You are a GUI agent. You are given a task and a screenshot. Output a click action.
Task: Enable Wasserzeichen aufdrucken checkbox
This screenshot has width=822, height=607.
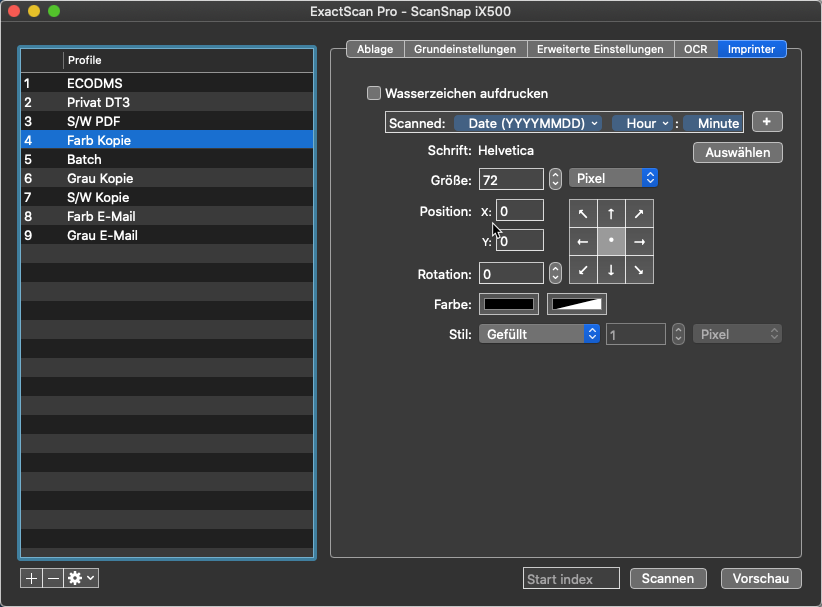point(374,94)
